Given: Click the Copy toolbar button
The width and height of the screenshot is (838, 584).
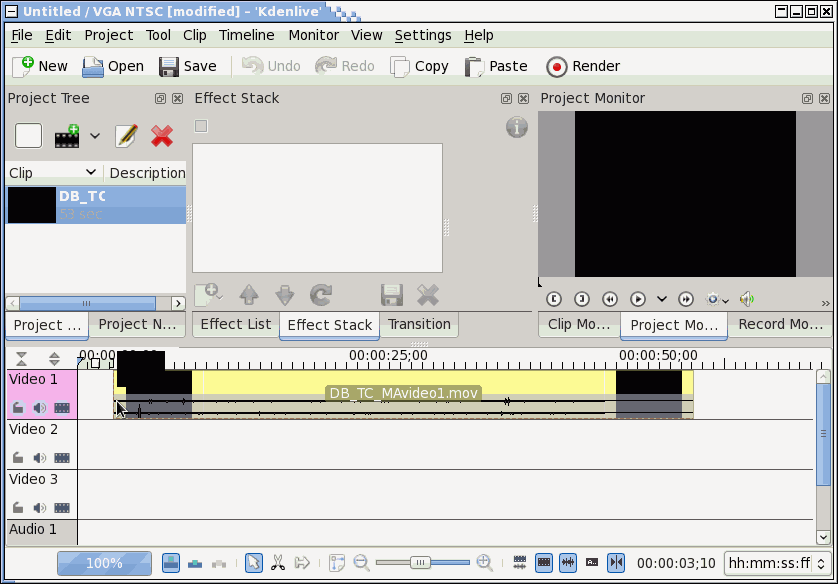Looking at the screenshot, I should [419, 66].
